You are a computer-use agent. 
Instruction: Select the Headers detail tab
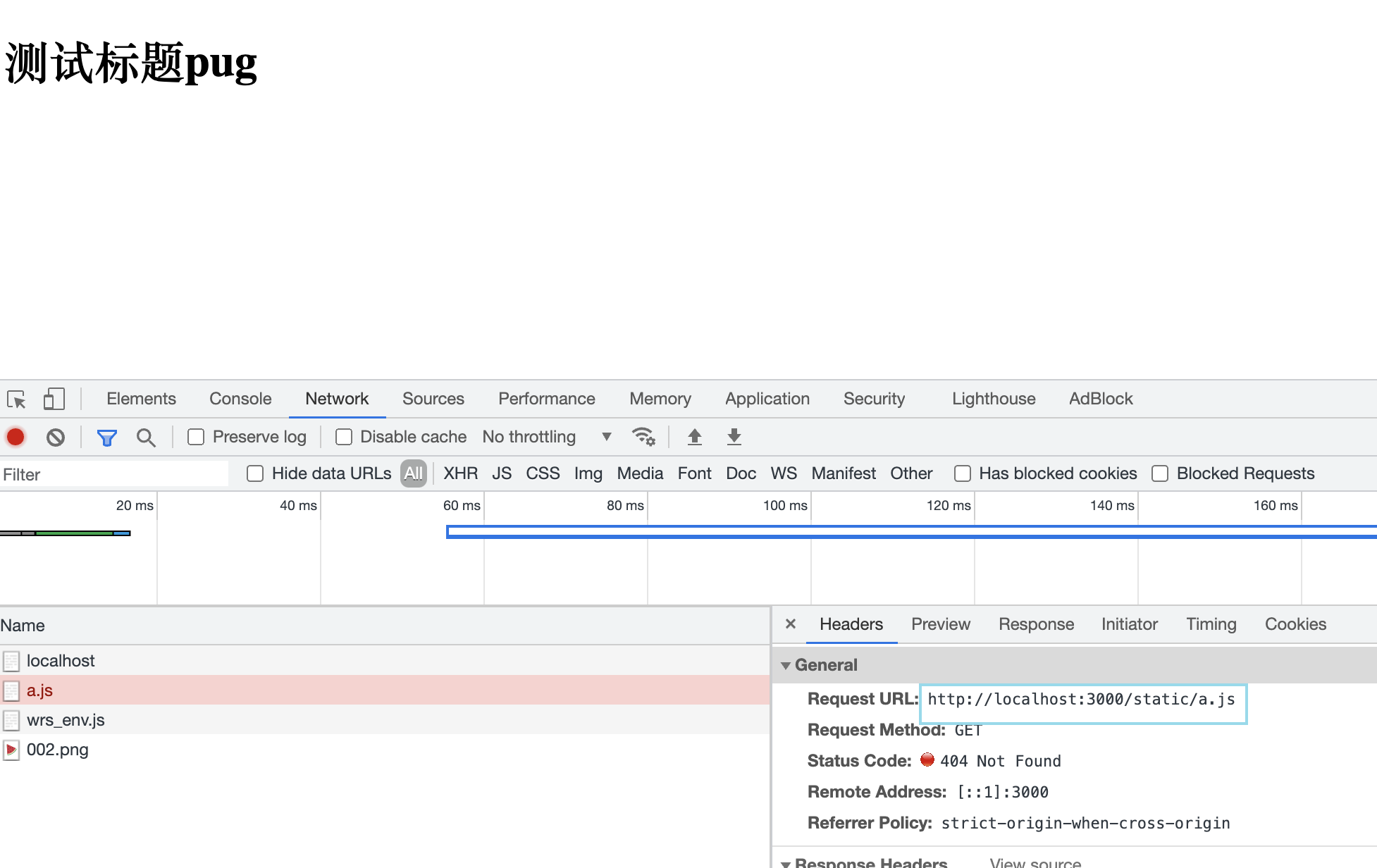pos(851,624)
